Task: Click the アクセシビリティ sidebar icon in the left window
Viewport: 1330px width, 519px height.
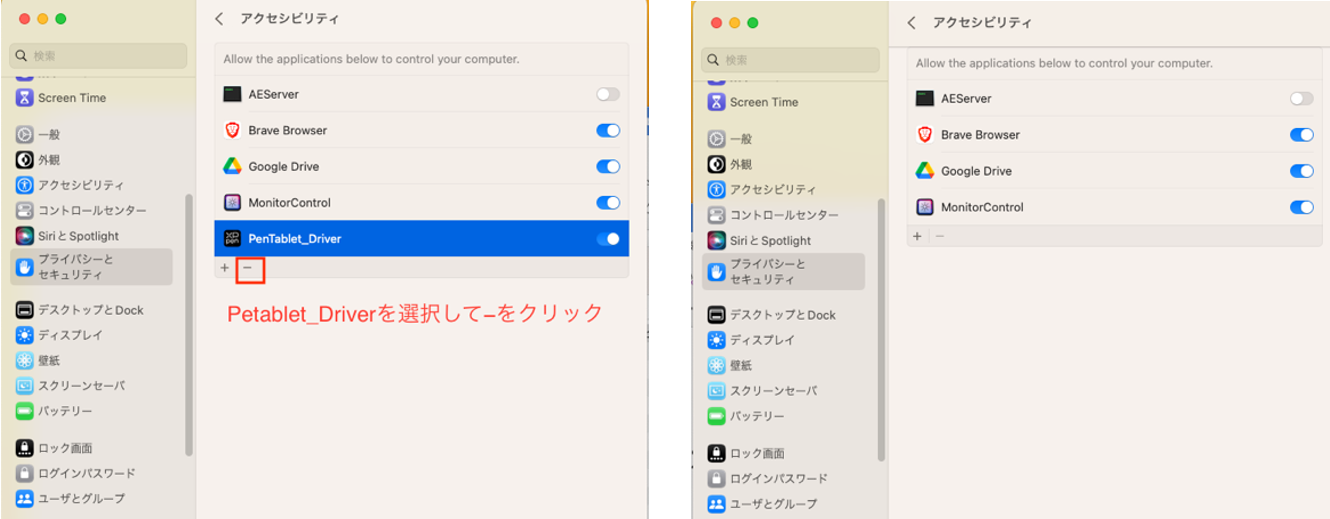Action: pos(25,185)
